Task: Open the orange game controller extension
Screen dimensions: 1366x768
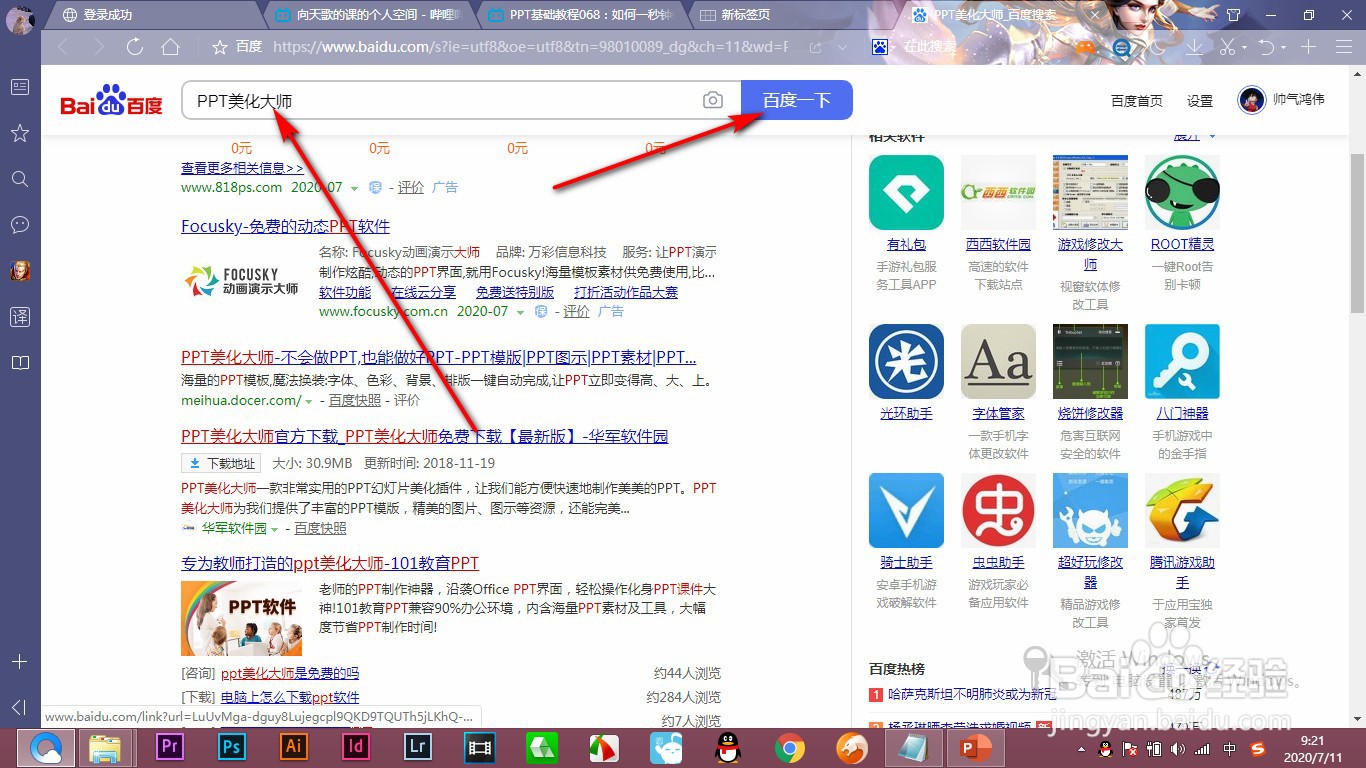Action: coord(1085,47)
